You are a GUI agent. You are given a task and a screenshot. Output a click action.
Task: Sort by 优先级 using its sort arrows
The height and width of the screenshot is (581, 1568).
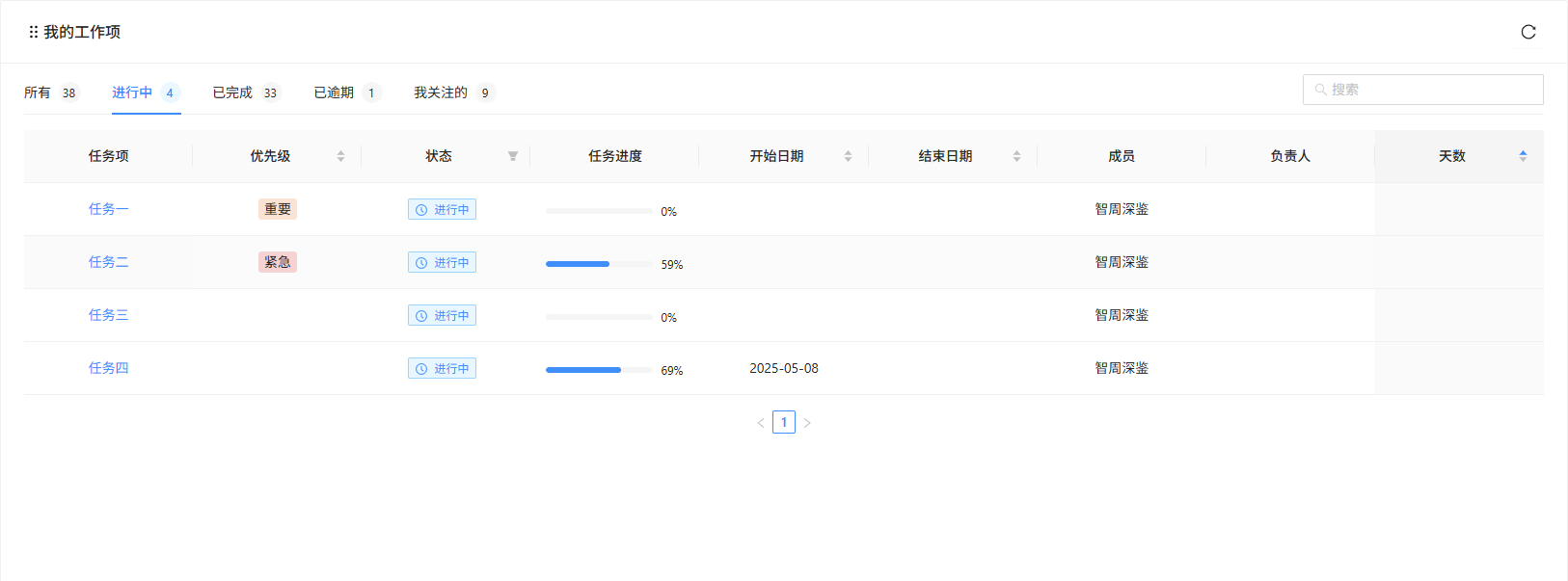(340, 156)
